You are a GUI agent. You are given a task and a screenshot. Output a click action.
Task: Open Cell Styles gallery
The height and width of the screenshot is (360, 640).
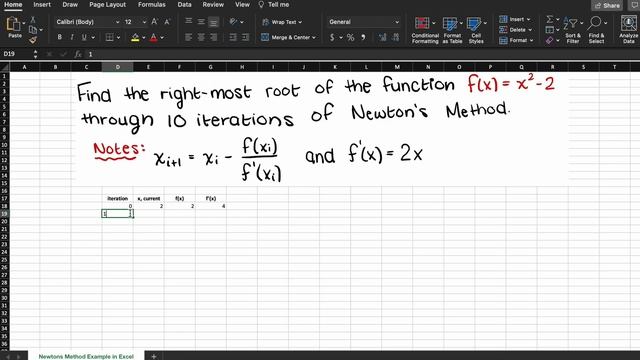click(476, 30)
